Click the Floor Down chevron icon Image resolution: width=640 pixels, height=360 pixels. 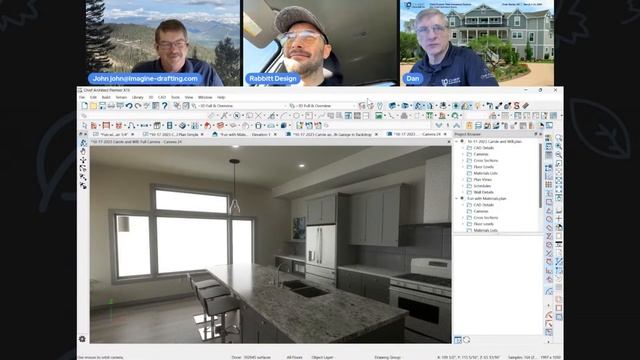pyautogui.click(x=439, y=125)
